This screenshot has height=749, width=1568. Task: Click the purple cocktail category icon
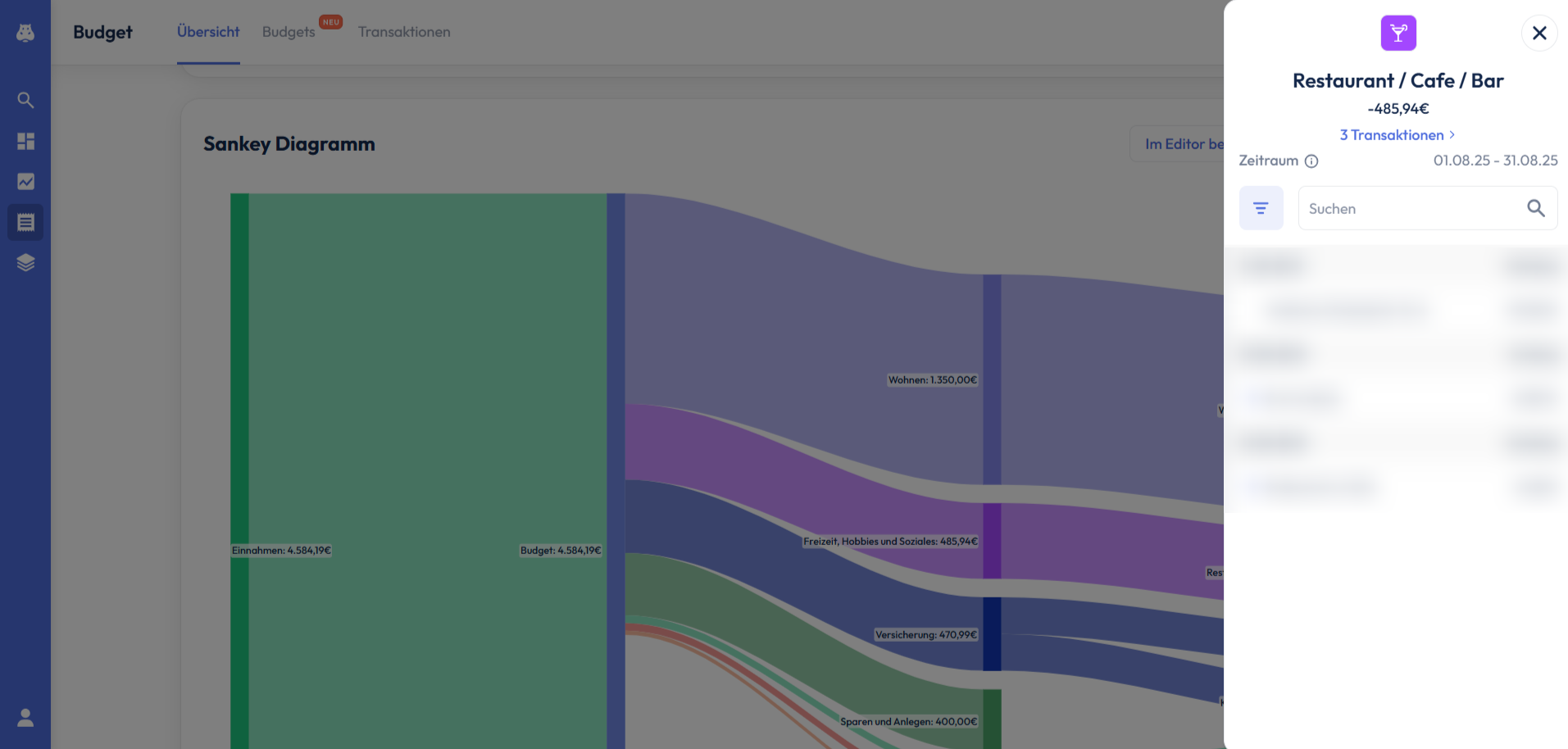1398,33
